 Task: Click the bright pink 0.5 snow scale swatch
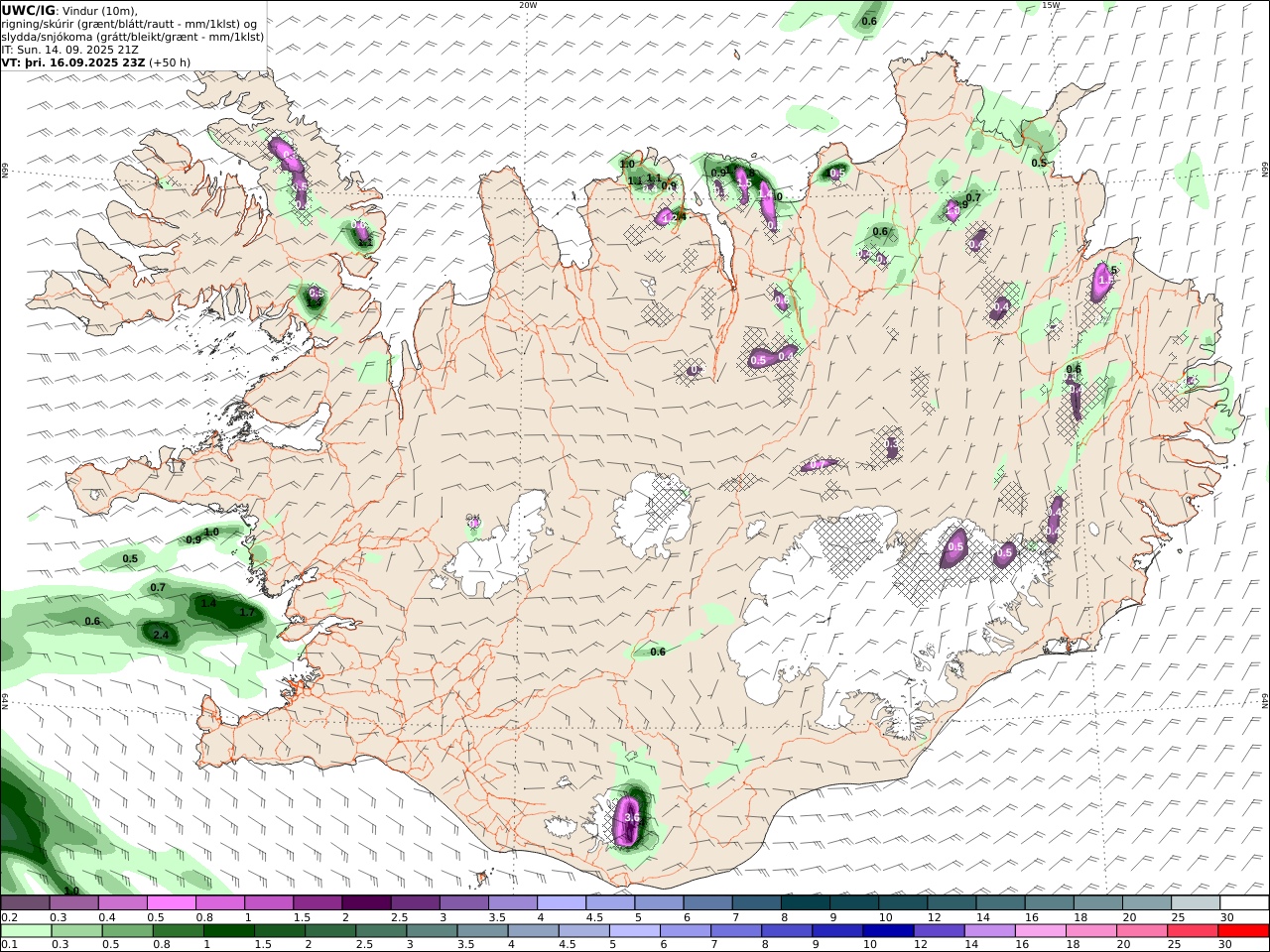click(171, 903)
